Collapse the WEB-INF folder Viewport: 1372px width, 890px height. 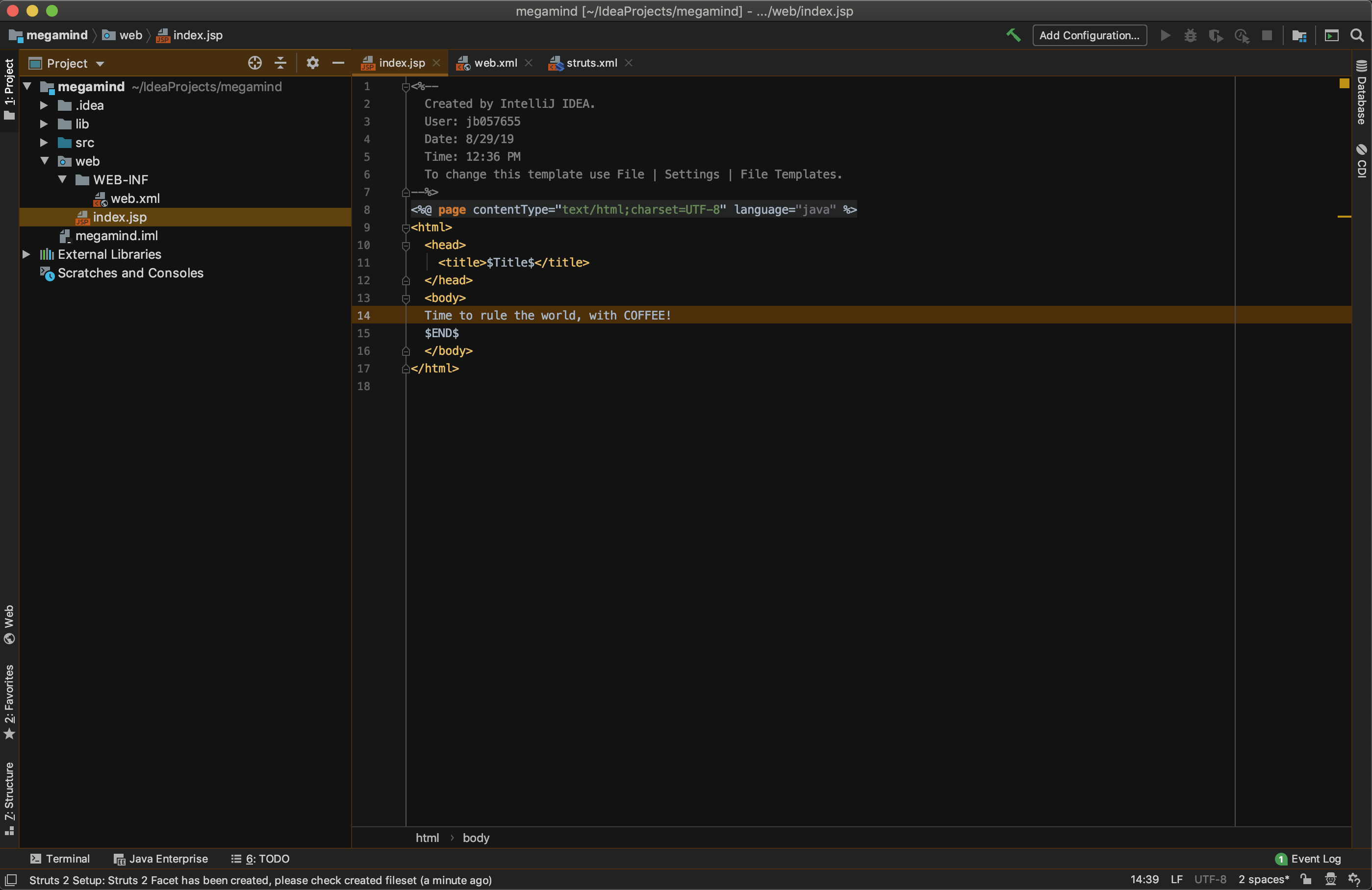coord(63,180)
